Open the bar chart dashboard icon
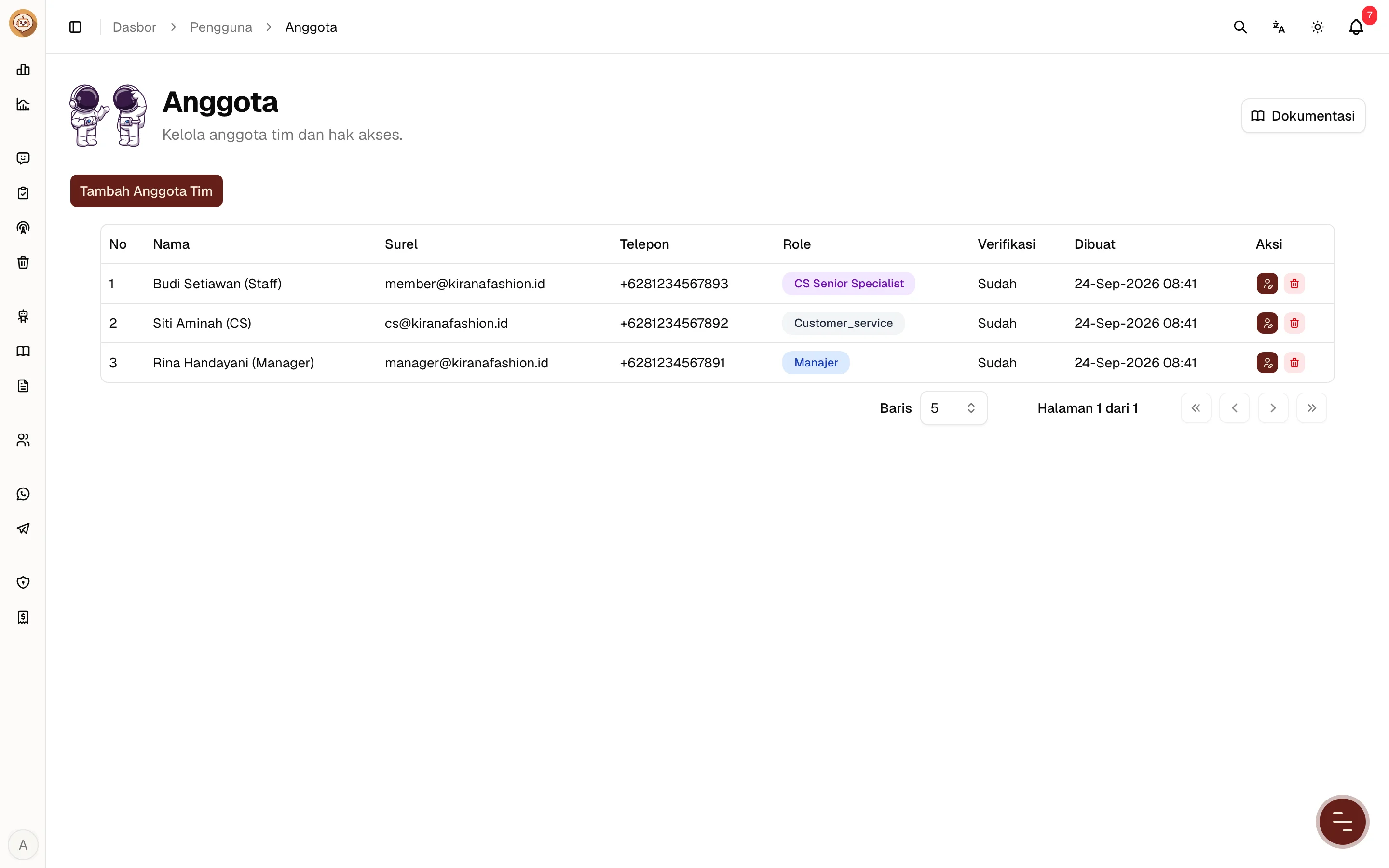 click(x=23, y=69)
